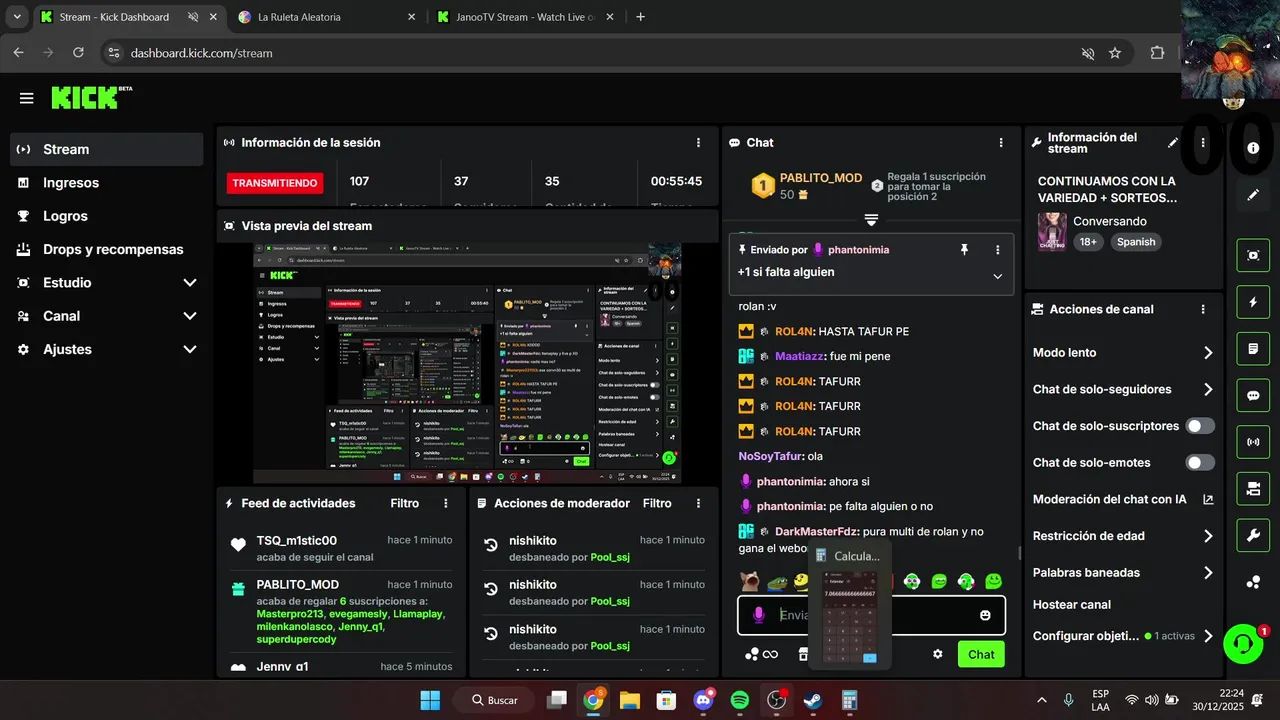Go to Logros in the sidebar
The image size is (1280, 720).
pyautogui.click(x=107, y=216)
